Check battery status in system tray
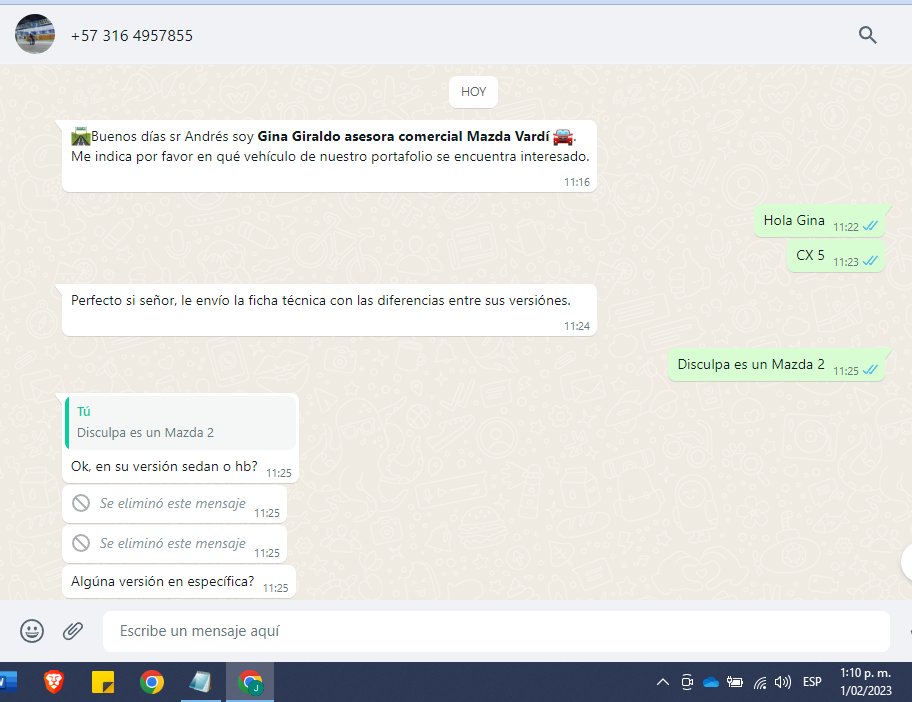Image resolution: width=912 pixels, height=702 pixels. pos(735,682)
